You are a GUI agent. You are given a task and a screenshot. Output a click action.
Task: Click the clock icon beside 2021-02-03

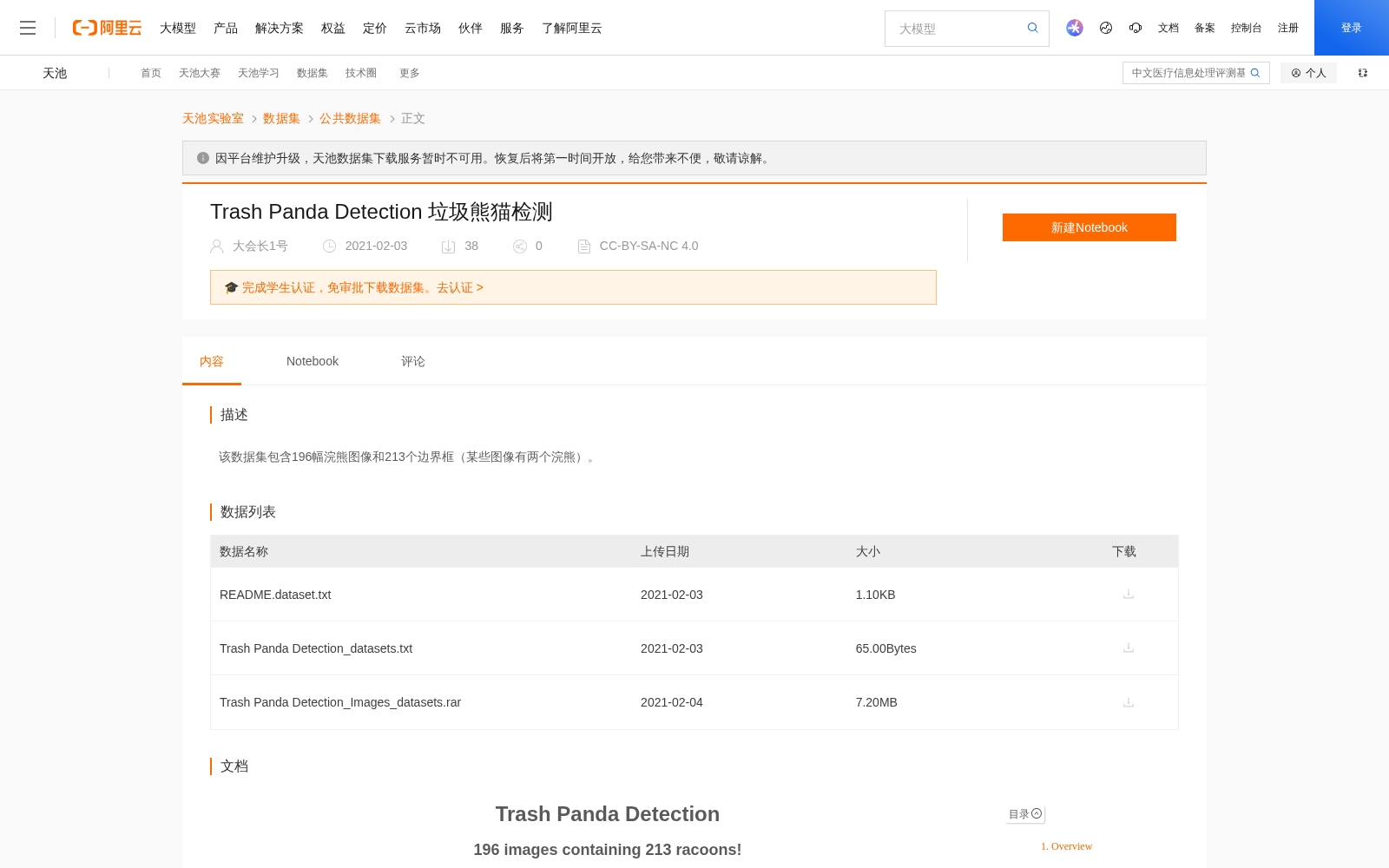tap(330, 247)
